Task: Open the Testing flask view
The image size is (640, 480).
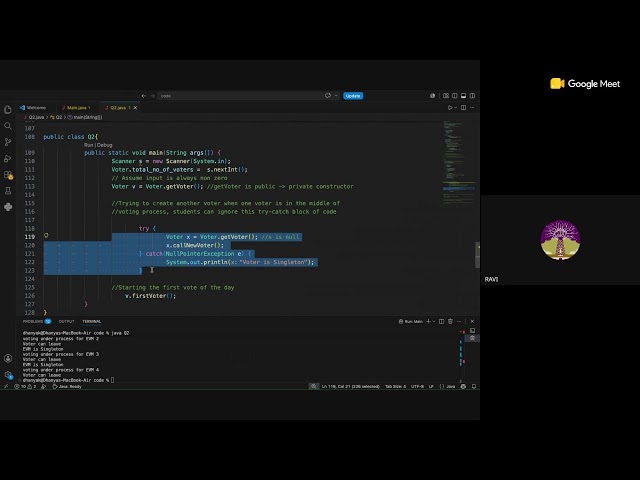Action: [x=8, y=191]
